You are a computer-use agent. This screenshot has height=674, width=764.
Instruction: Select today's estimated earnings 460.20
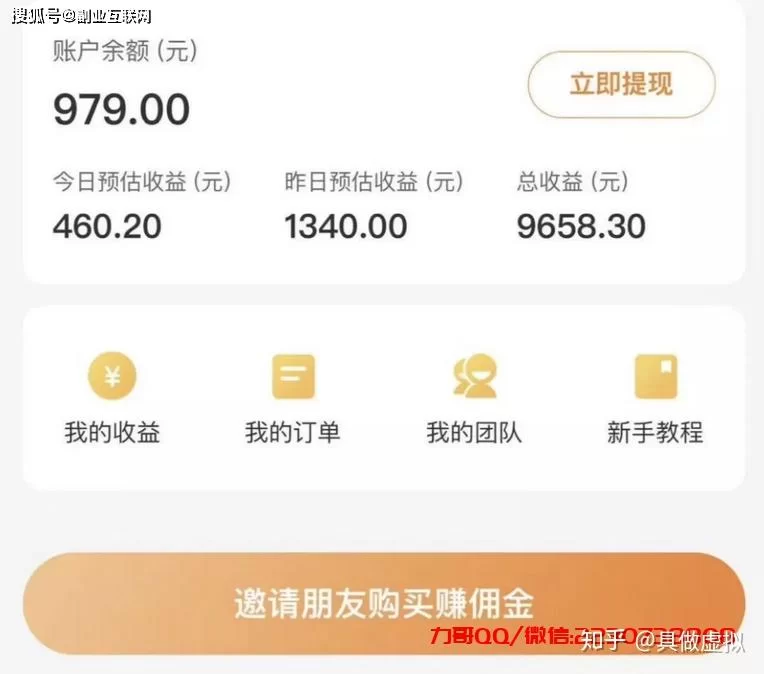click(107, 227)
